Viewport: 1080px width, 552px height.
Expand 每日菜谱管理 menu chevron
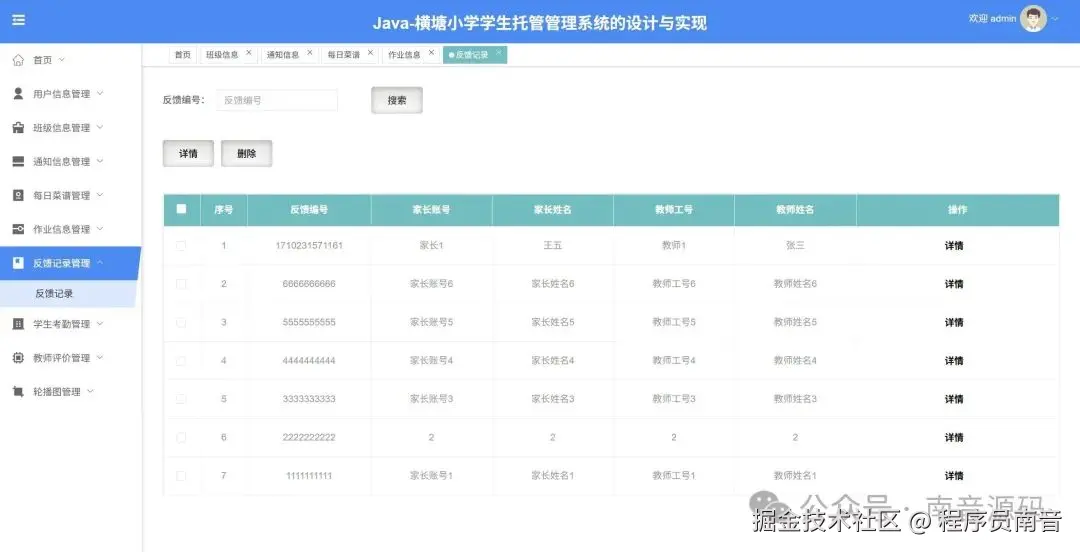(x=100, y=195)
